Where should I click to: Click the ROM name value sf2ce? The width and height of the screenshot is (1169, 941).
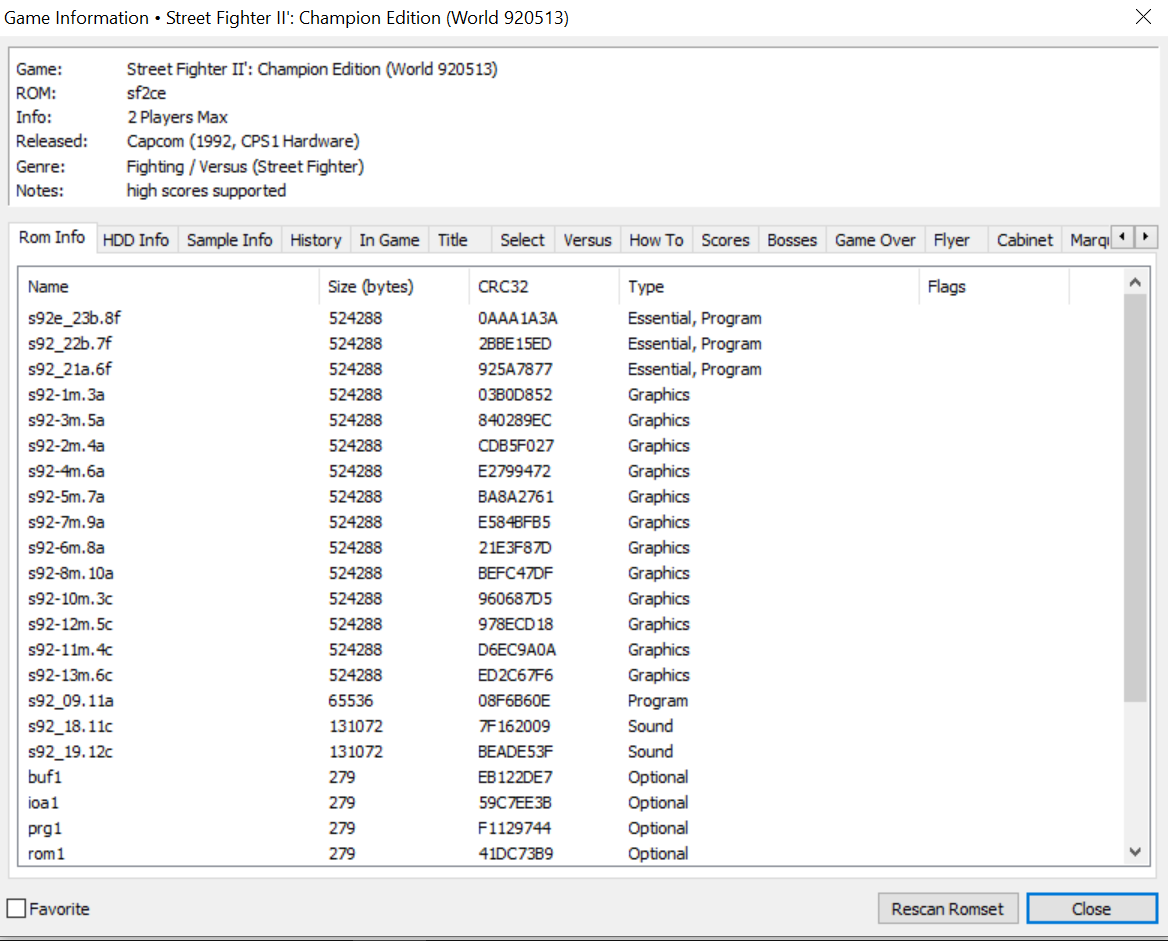click(x=146, y=93)
